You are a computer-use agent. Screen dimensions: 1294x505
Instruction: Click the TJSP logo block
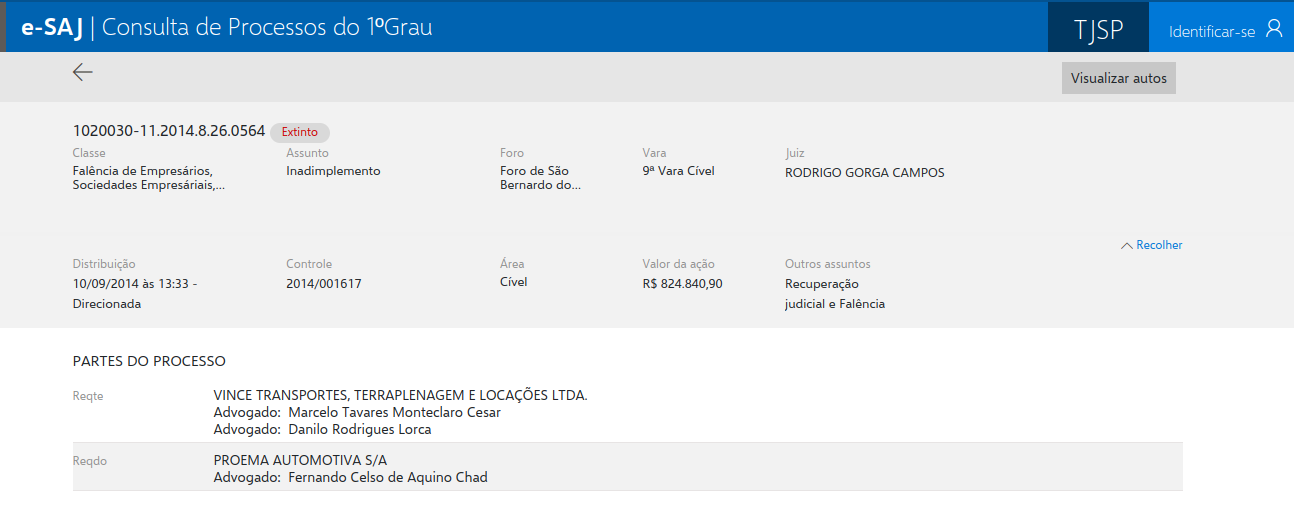click(x=1098, y=29)
